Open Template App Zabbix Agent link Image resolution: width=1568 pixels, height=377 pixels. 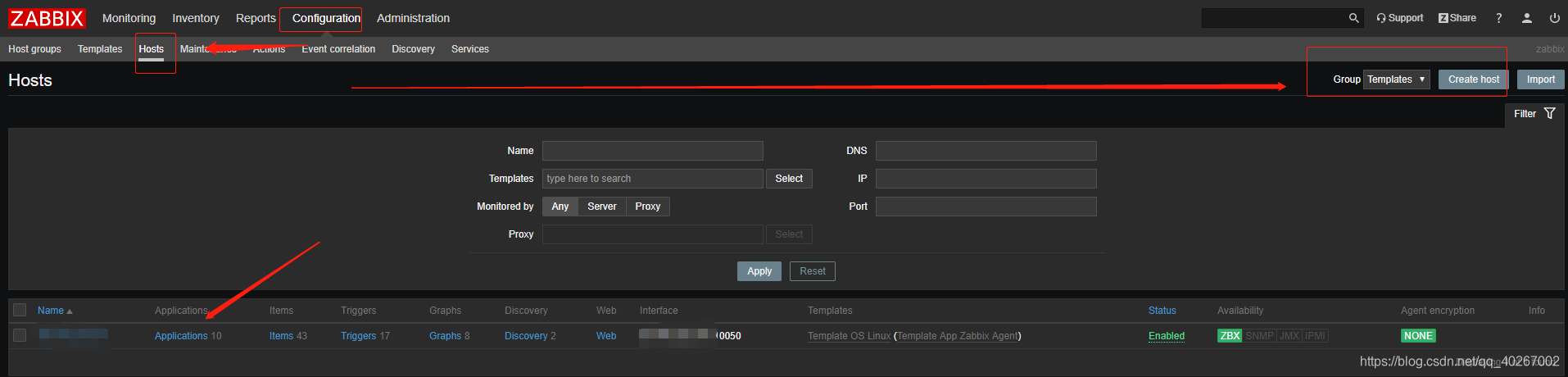[x=958, y=336]
